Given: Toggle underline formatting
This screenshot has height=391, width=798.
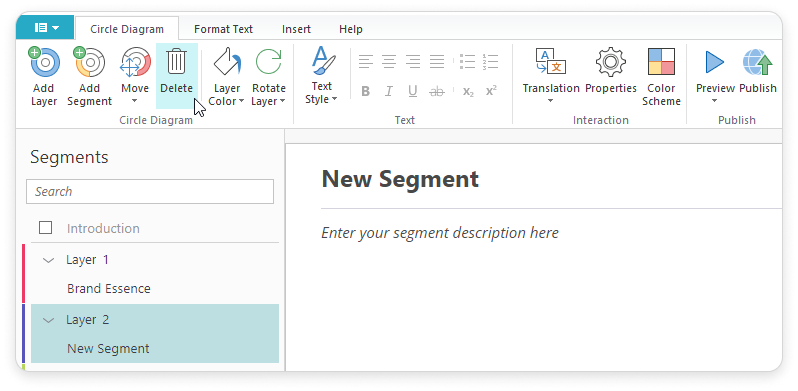Looking at the screenshot, I should (413, 91).
